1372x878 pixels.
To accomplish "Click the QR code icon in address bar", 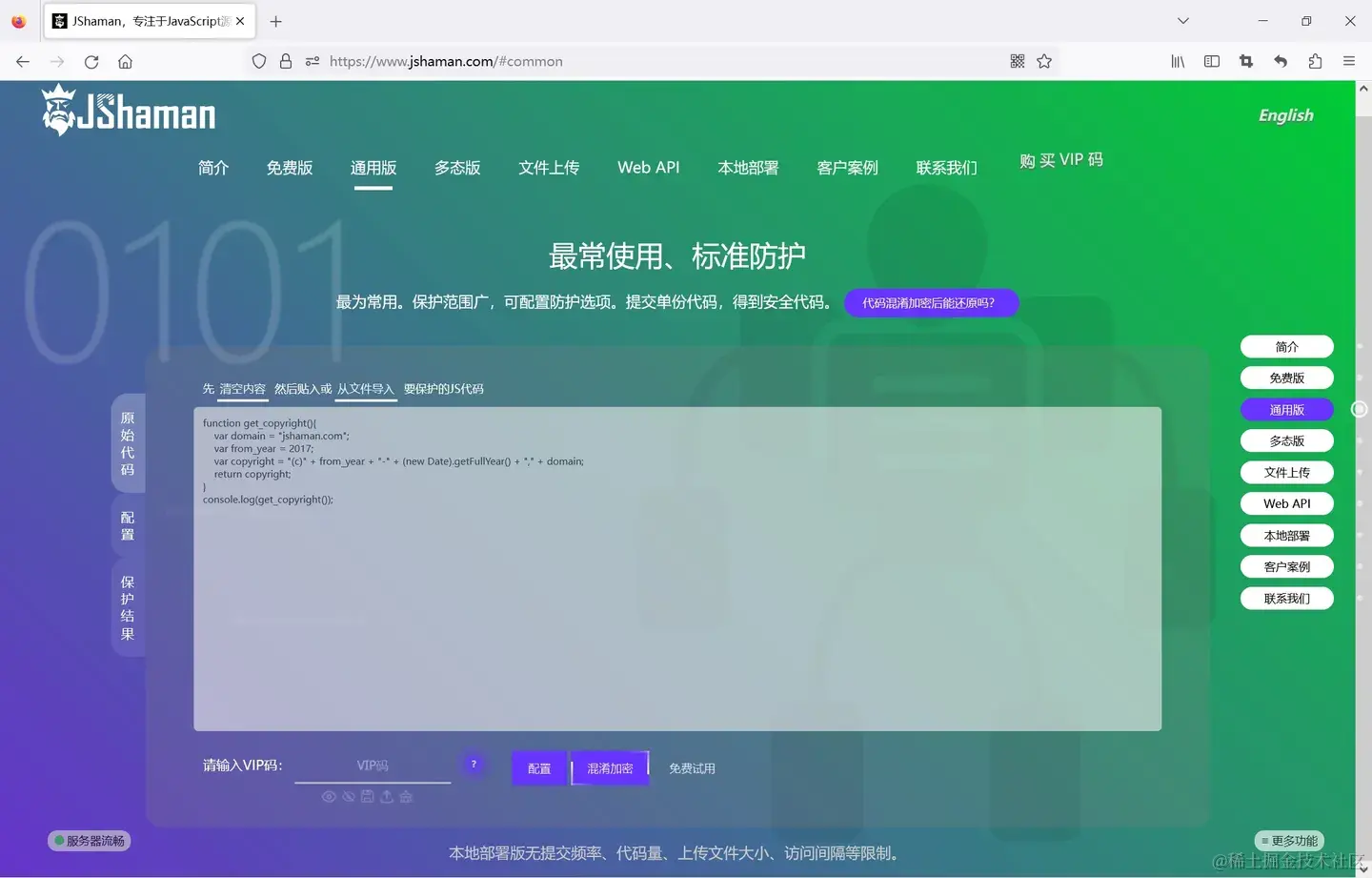I will coord(1017,61).
